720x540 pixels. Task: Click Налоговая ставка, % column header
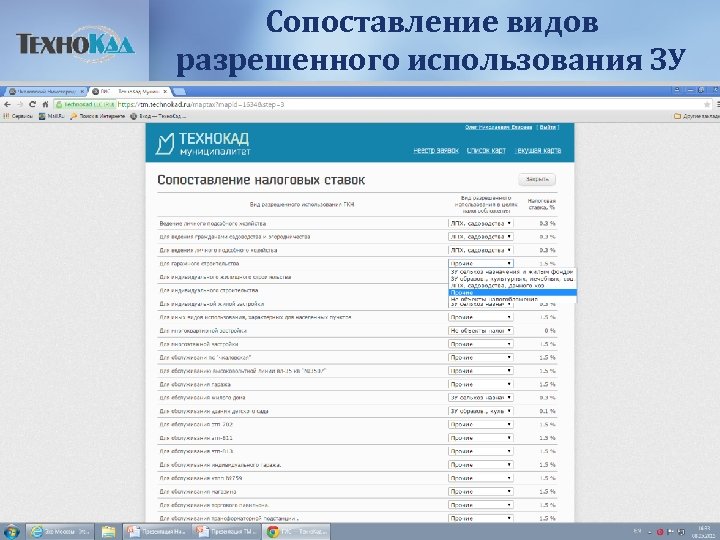[x=541, y=204]
